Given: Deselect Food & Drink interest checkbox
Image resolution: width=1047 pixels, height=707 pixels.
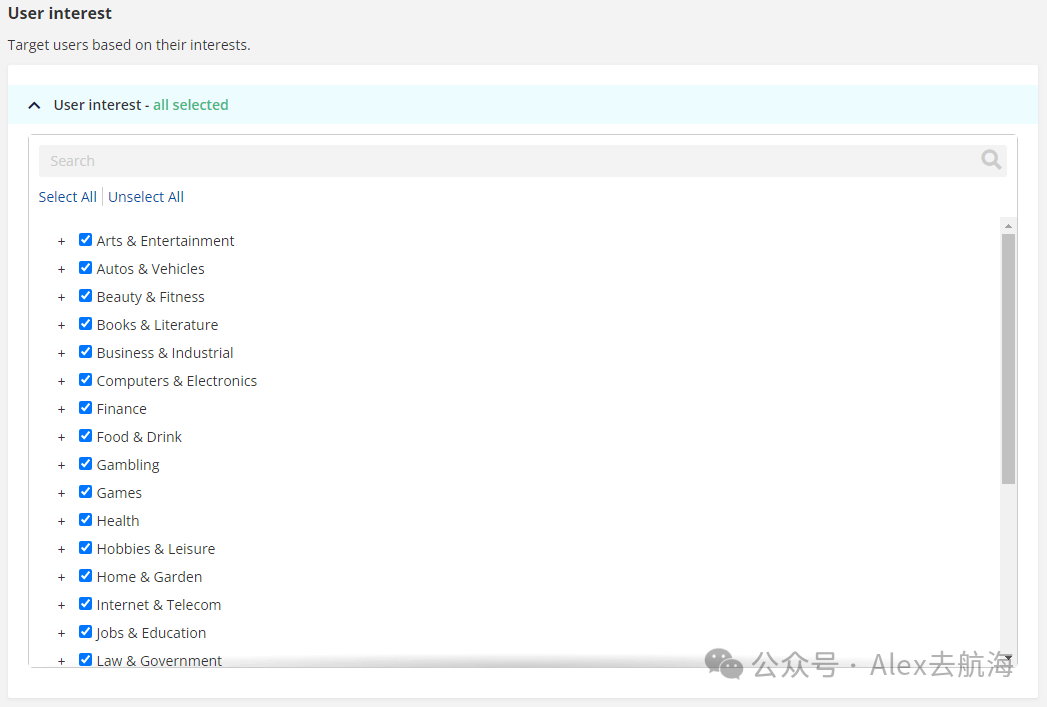Looking at the screenshot, I should click(85, 436).
